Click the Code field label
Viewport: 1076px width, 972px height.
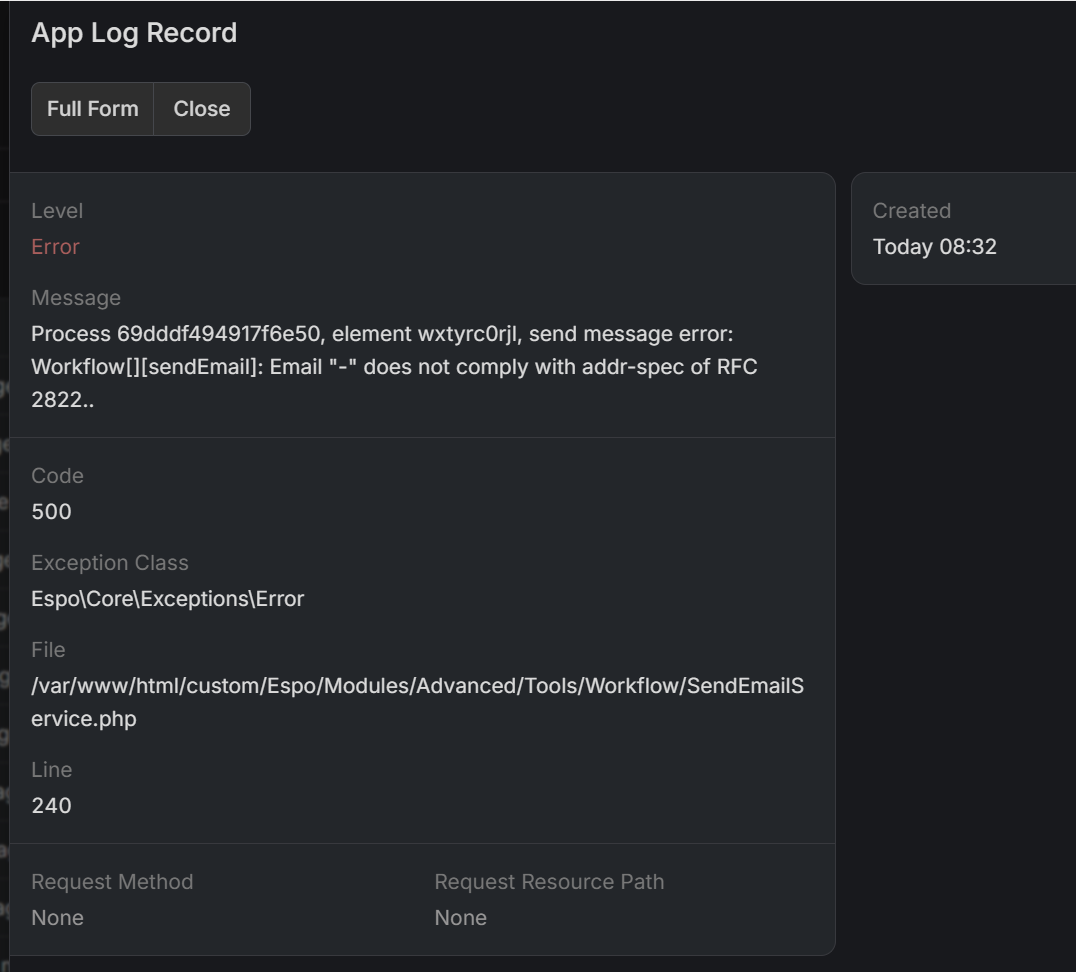coord(57,476)
